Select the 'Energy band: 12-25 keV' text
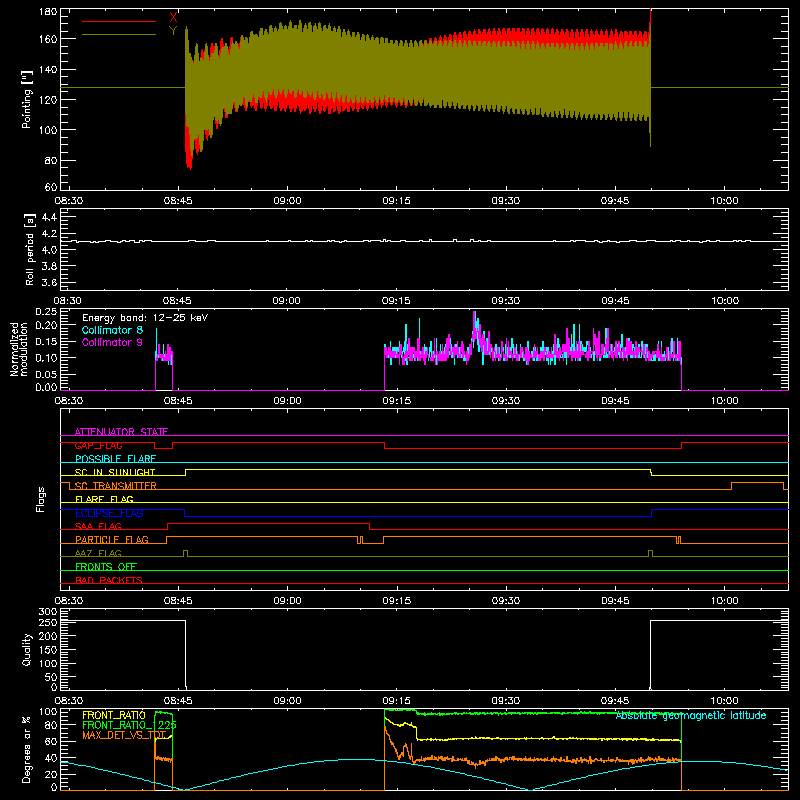The image size is (800, 800). 145,318
